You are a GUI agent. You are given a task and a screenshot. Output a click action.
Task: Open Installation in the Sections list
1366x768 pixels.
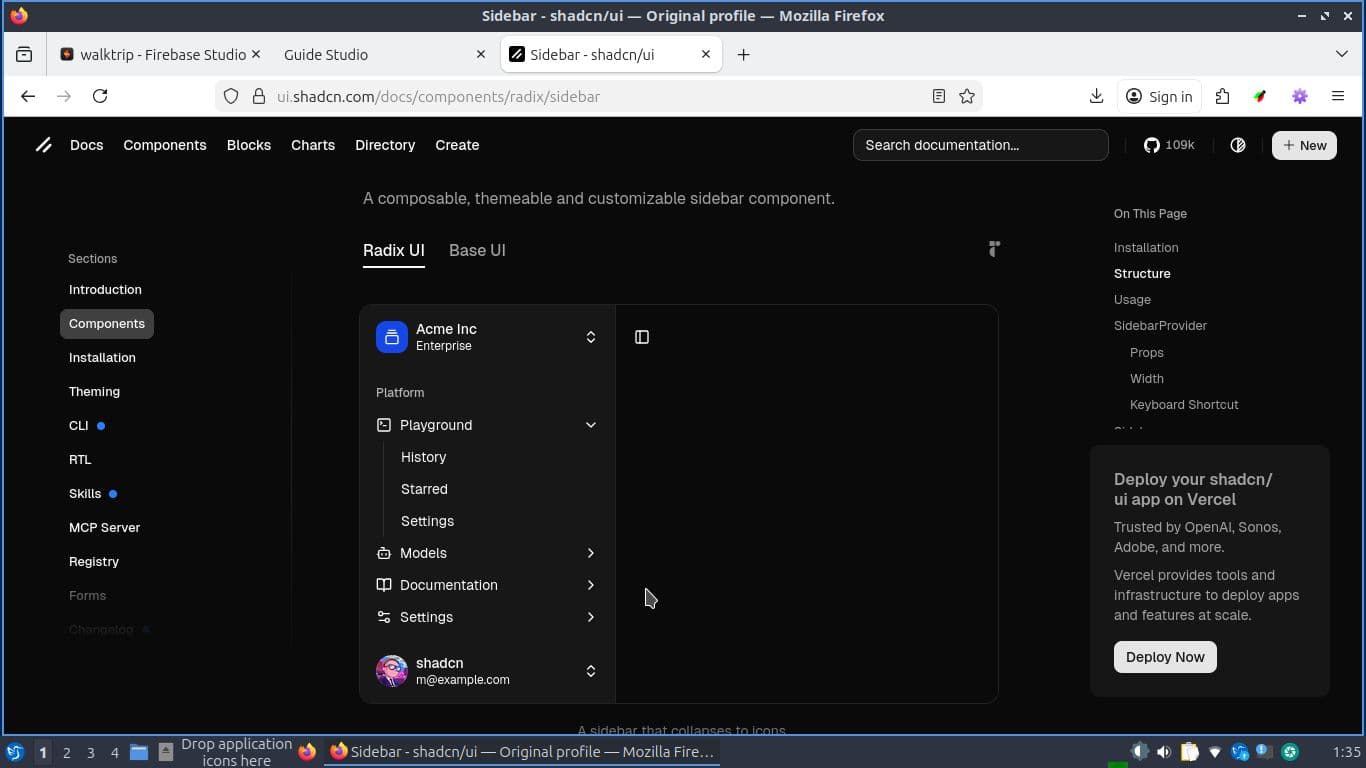[x=102, y=358]
